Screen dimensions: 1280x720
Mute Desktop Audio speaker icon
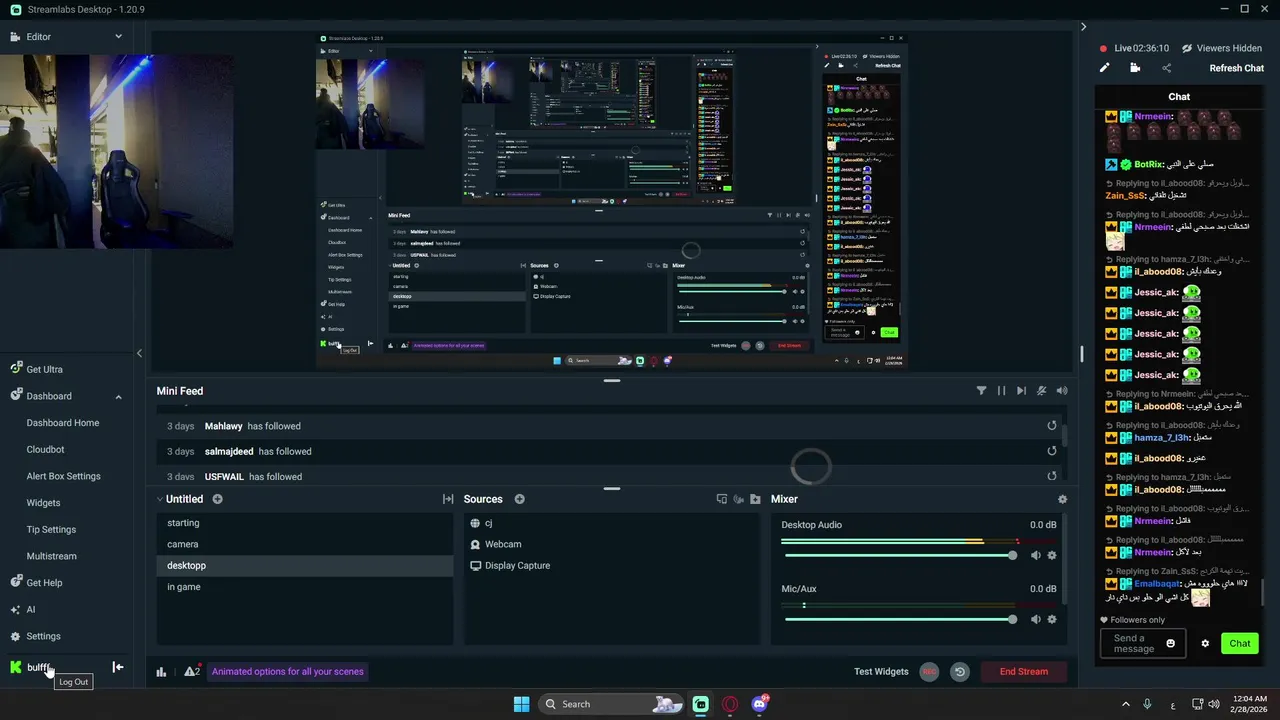(1036, 555)
